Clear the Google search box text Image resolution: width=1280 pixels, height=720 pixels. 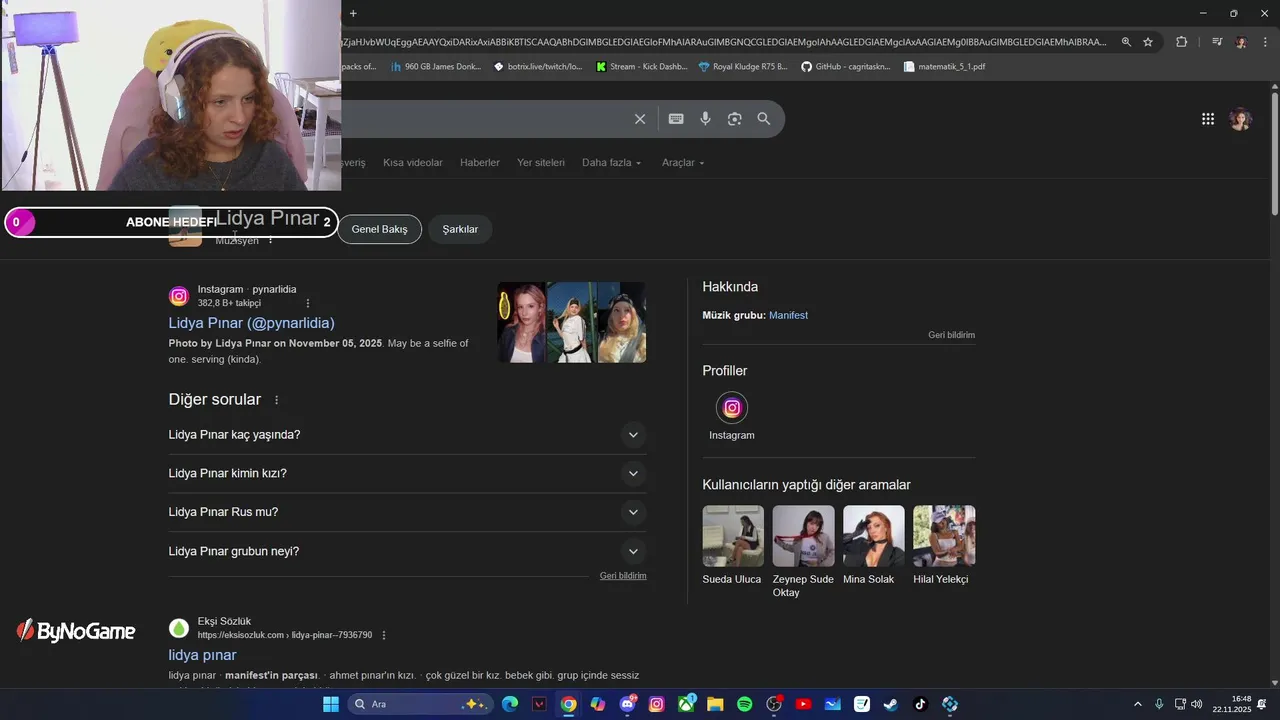(640, 119)
